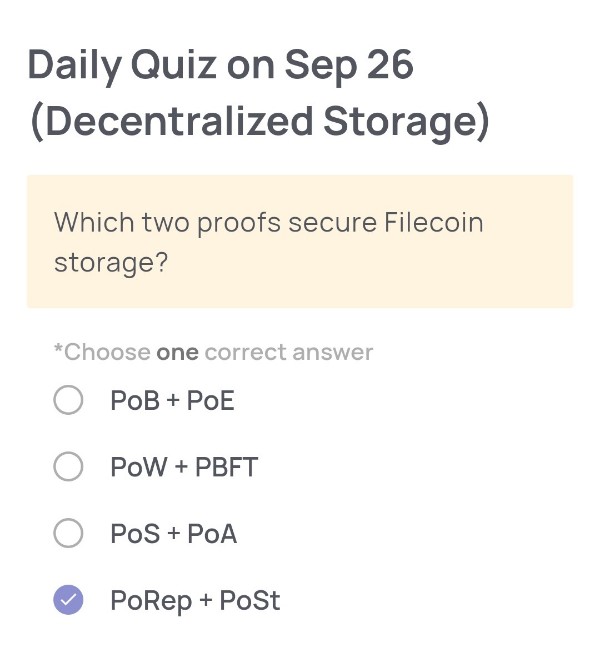Click the "PoRep + PoSt" answer label
Viewport: 600px width, 668px height.
coord(195,600)
